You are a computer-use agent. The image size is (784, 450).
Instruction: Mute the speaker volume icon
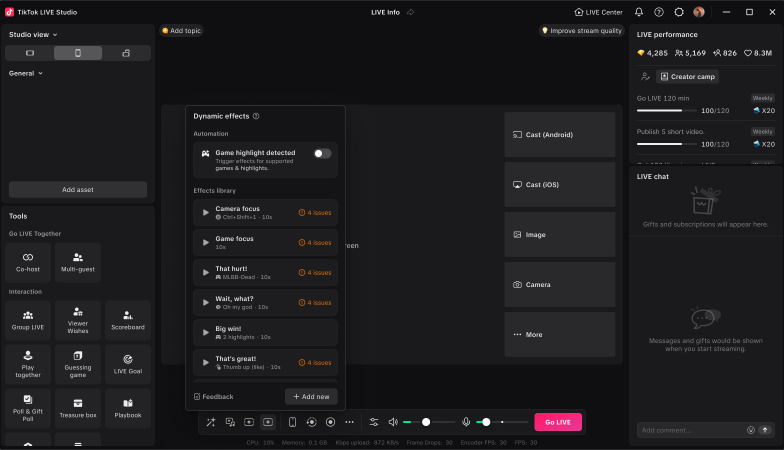394,422
